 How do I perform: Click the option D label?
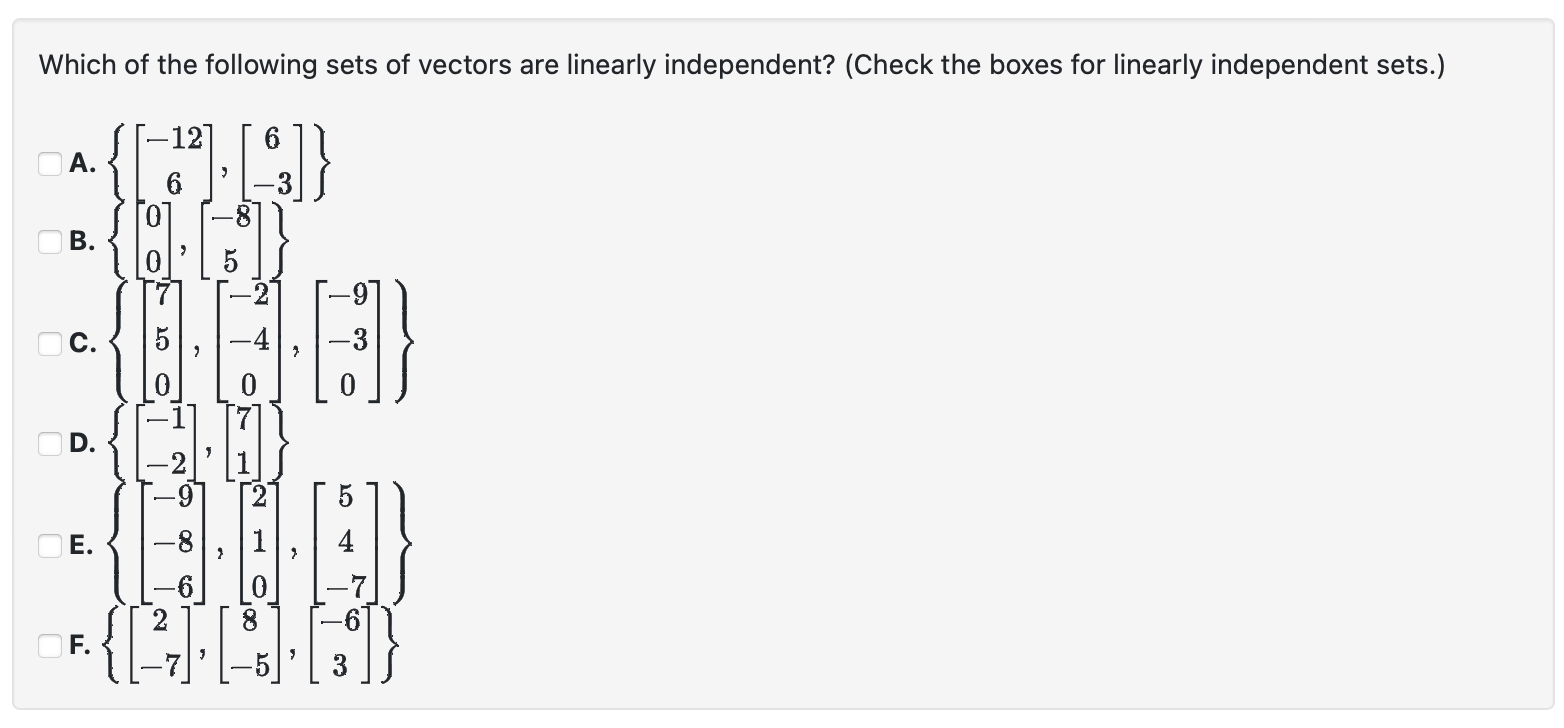pos(81,441)
